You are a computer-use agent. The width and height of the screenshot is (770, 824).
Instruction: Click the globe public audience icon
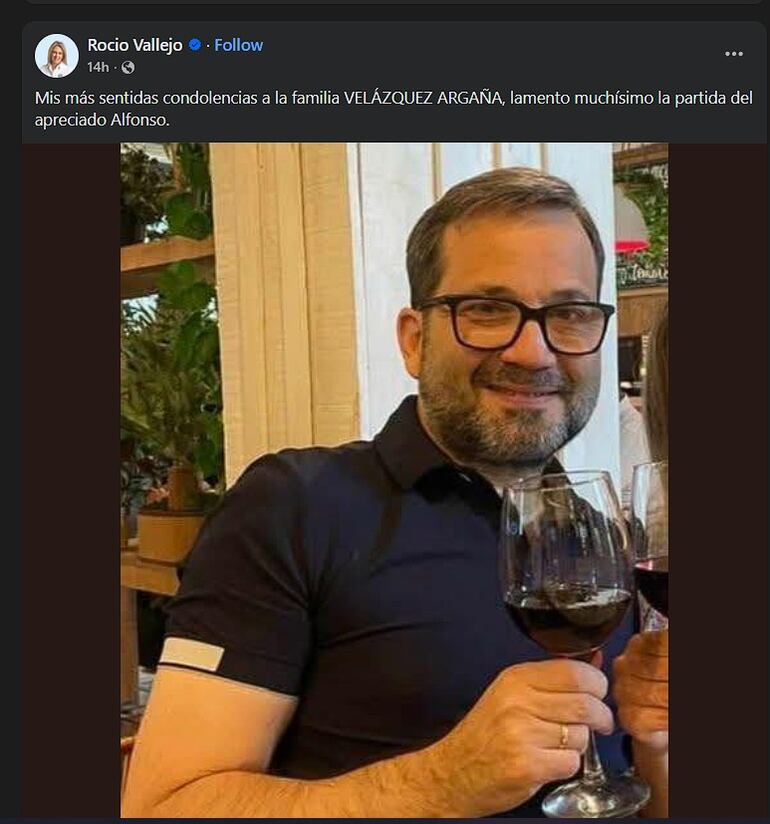128,67
